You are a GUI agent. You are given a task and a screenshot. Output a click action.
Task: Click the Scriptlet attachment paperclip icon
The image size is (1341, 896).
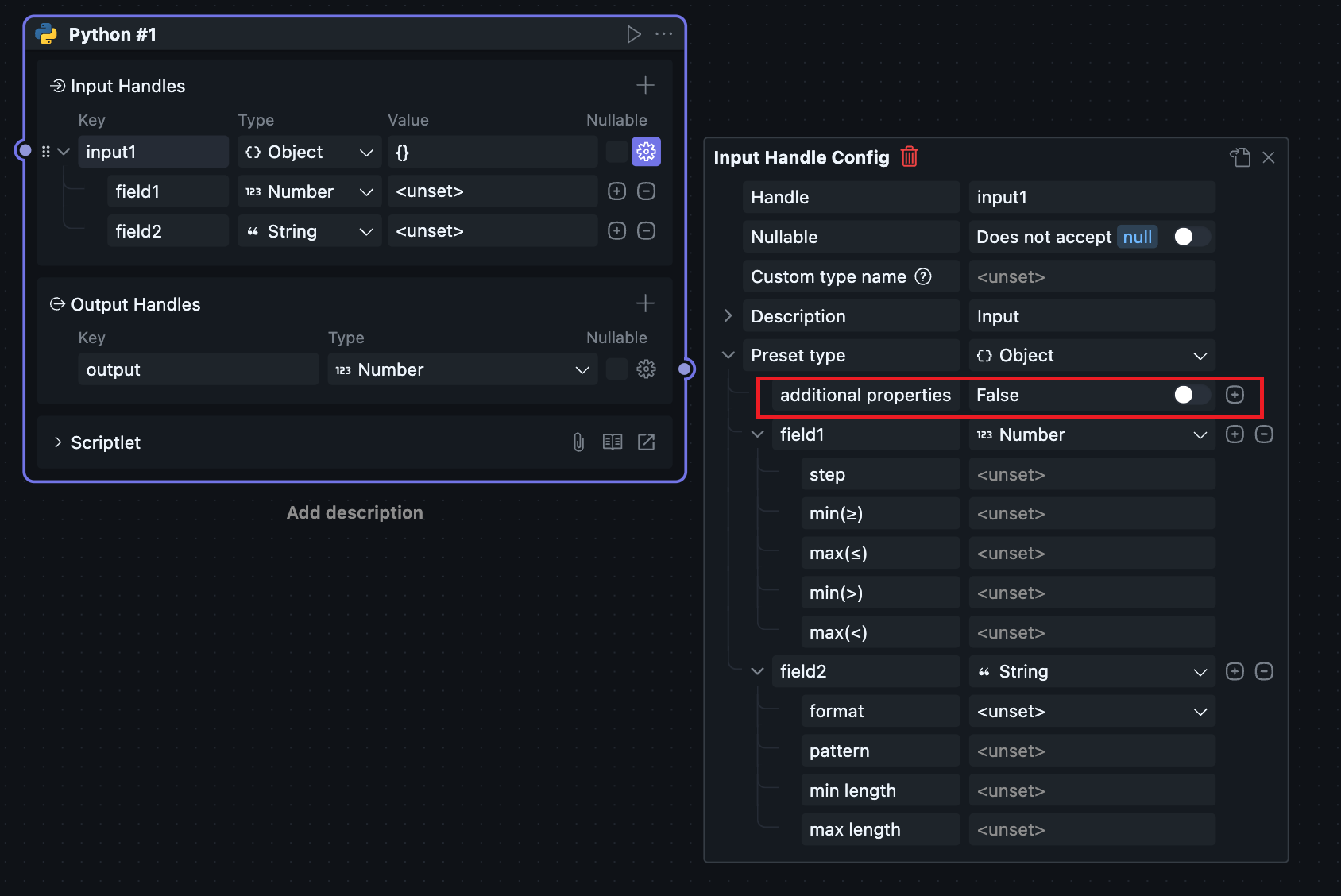(x=578, y=442)
